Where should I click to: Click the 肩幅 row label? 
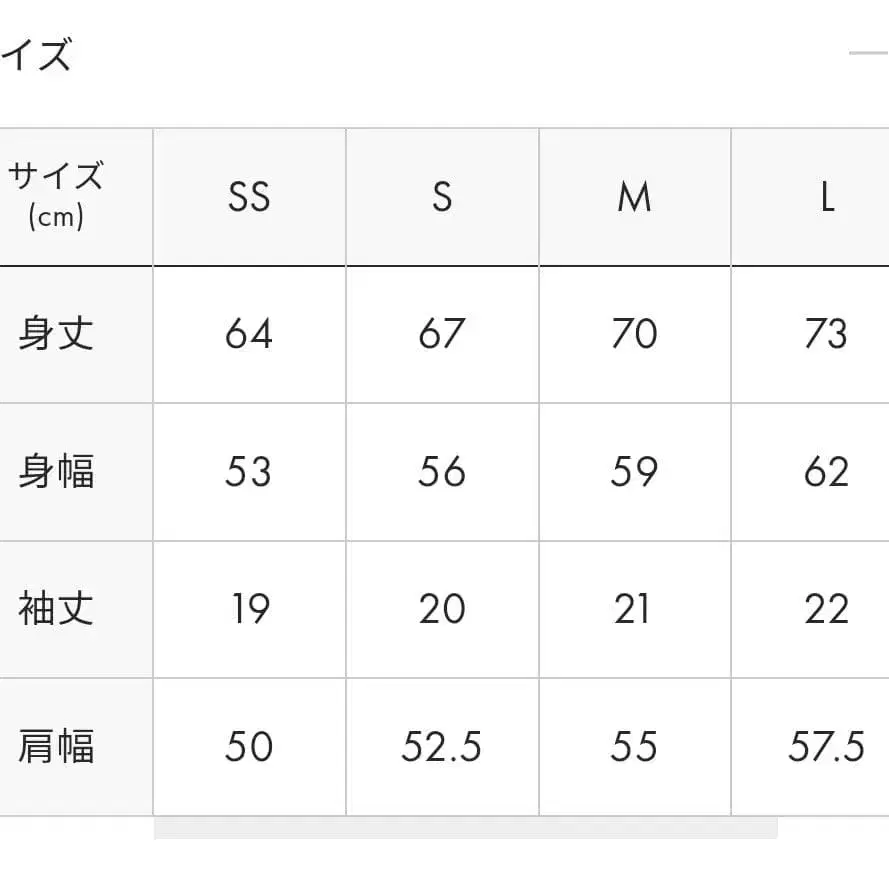pyautogui.click(x=56, y=747)
